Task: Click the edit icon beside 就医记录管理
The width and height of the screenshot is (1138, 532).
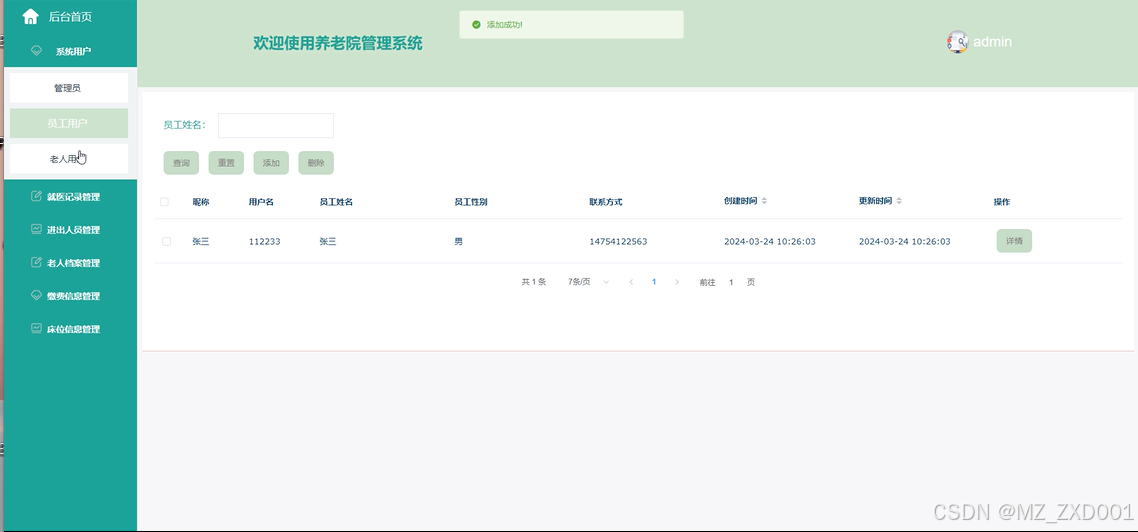Action: pos(36,196)
